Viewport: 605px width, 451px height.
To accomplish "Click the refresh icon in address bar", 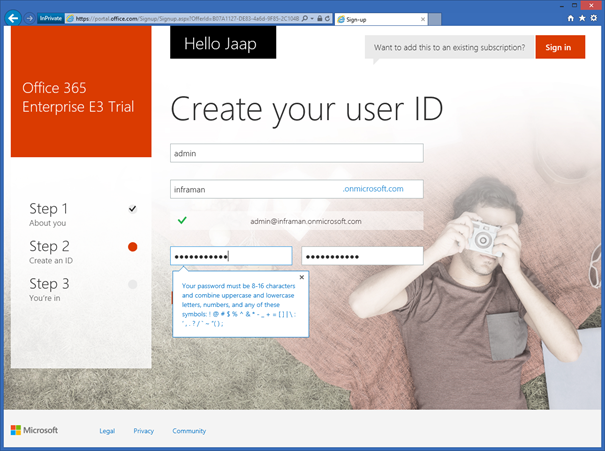I will click(x=326, y=18).
